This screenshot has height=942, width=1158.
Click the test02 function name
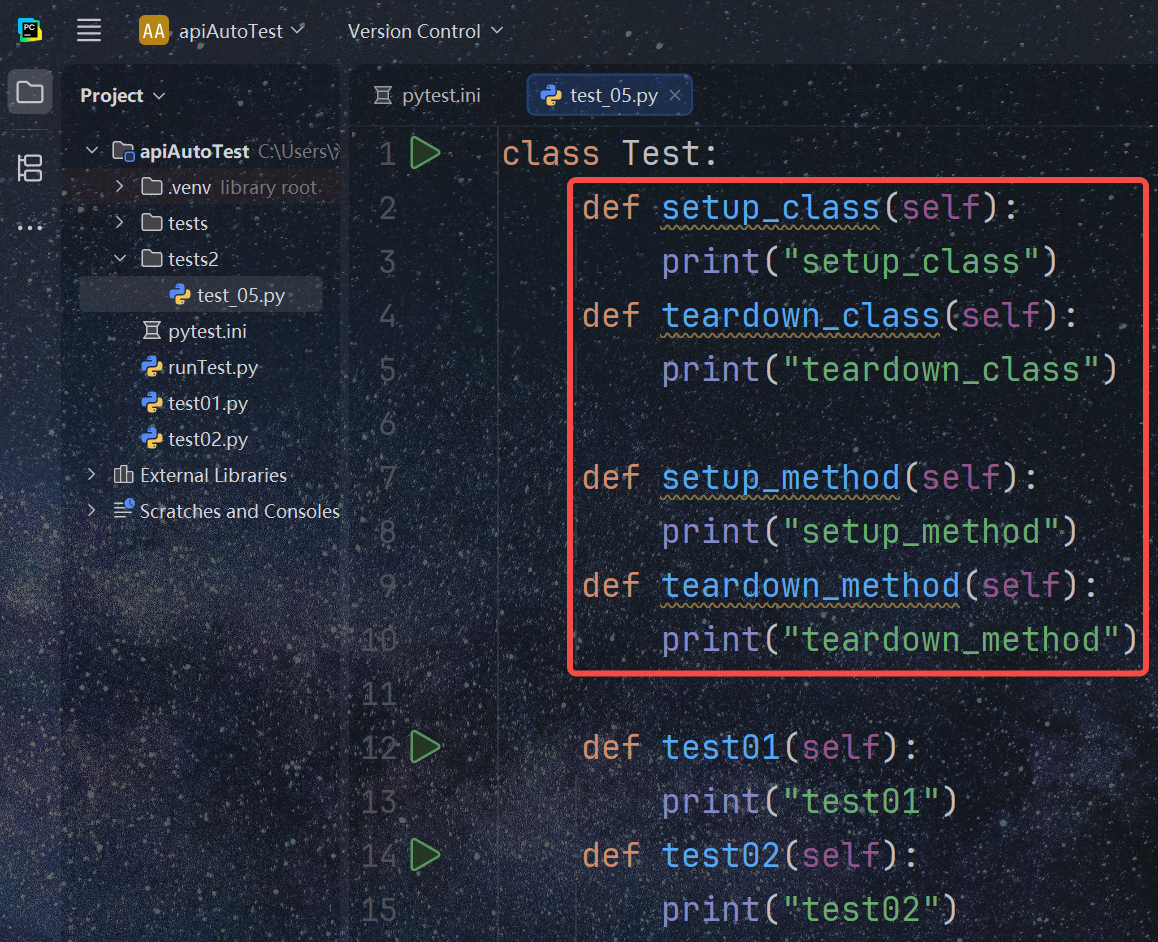tap(721, 856)
